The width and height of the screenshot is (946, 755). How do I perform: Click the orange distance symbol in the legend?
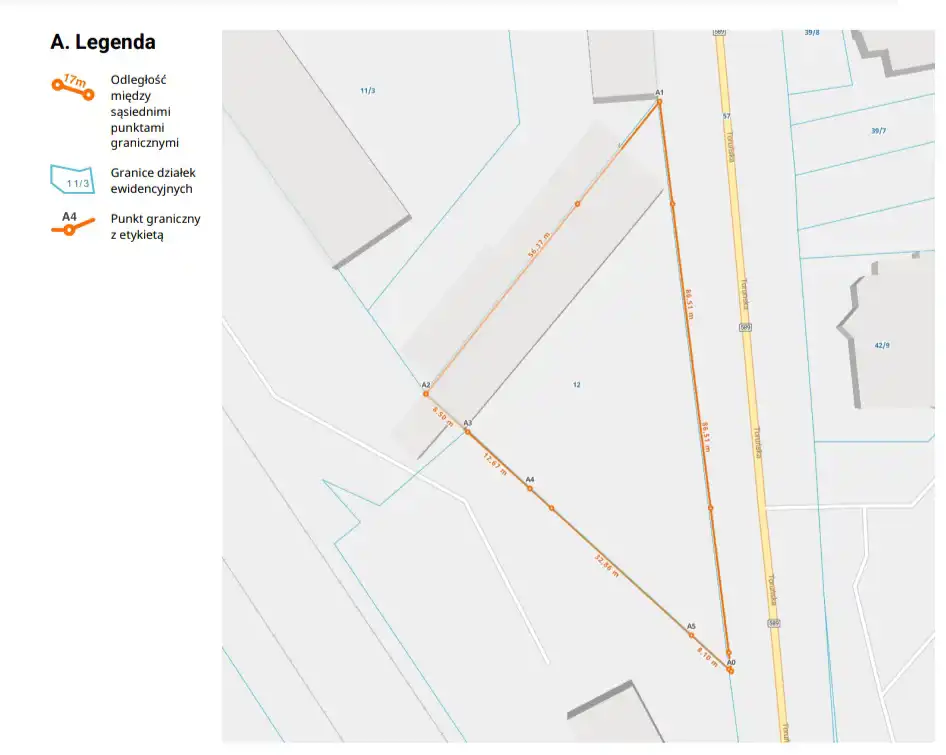tap(72, 87)
